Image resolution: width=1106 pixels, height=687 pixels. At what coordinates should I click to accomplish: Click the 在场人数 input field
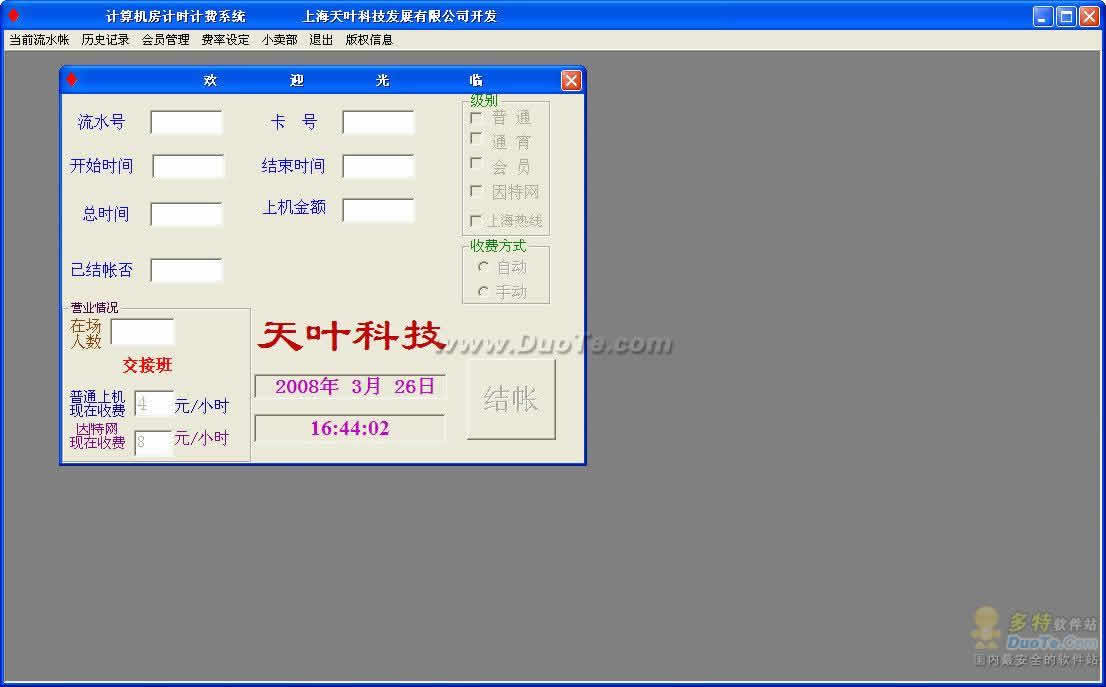[142, 332]
